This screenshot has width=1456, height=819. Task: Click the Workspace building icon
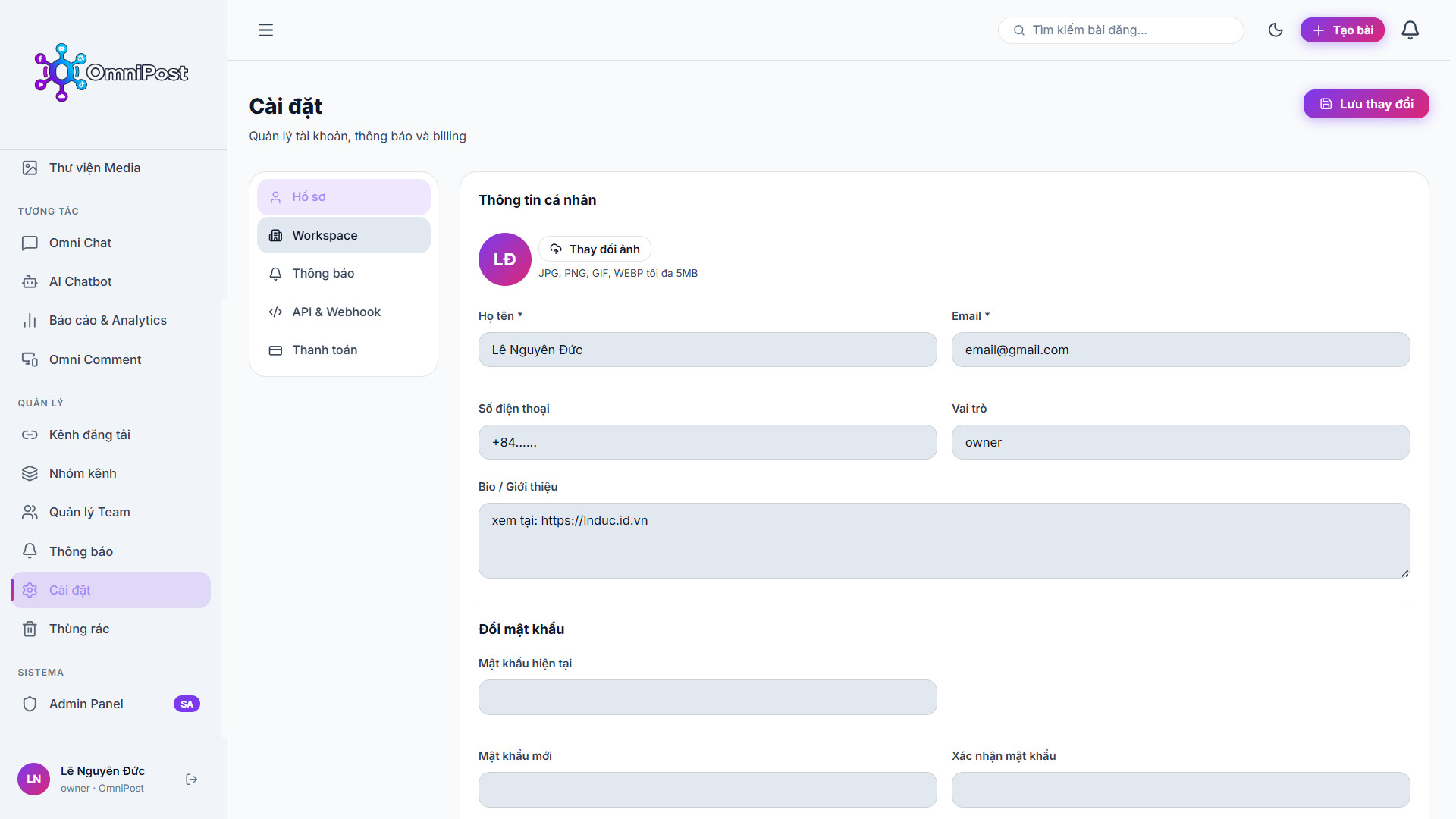point(276,236)
